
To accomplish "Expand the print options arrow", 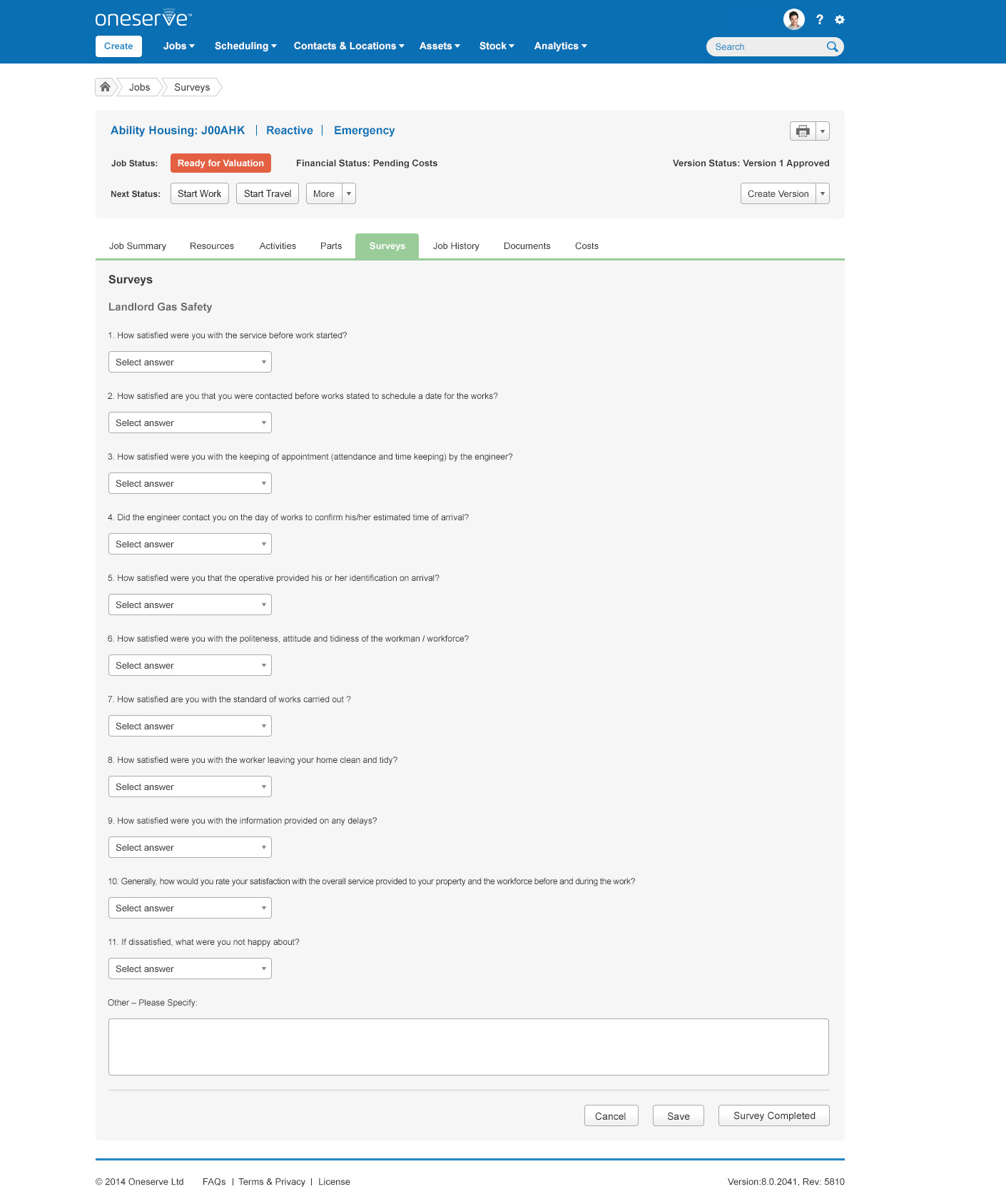I will click(823, 131).
